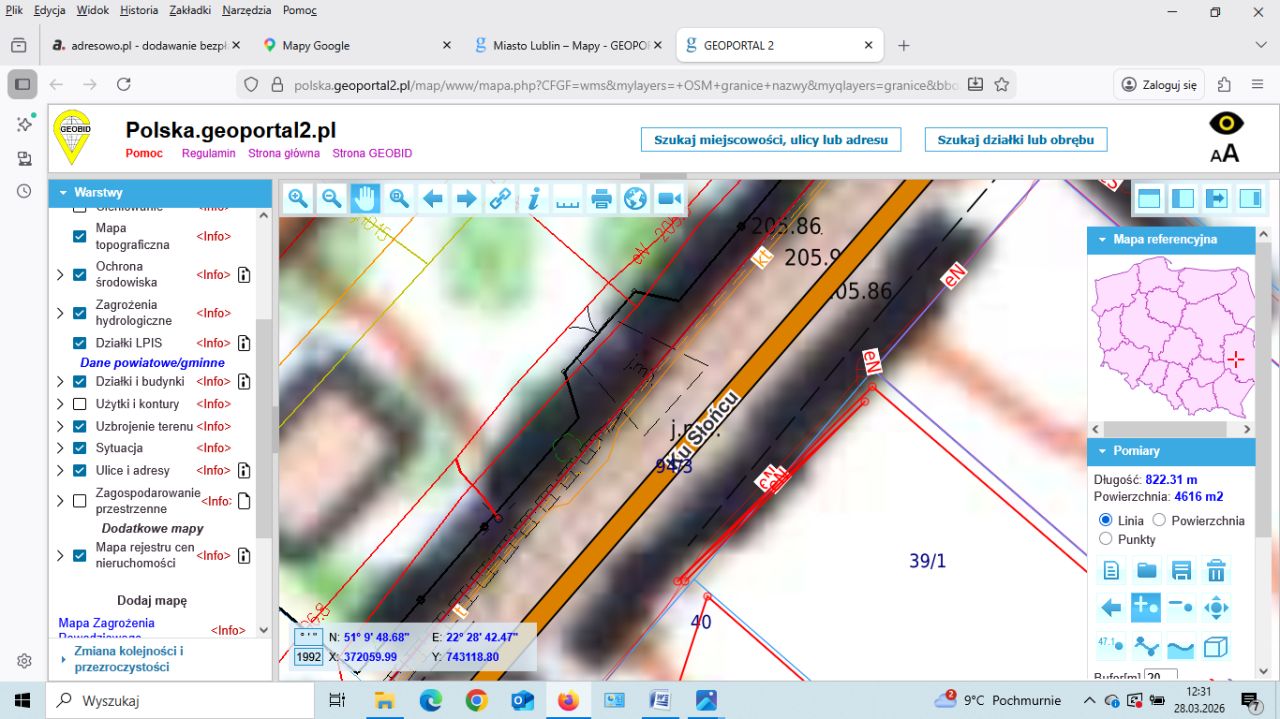Select the Powierzchnia radio button
Image resolution: width=1280 pixels, height=719 pixels.
pyautogui.click(x=1159, y=520)
